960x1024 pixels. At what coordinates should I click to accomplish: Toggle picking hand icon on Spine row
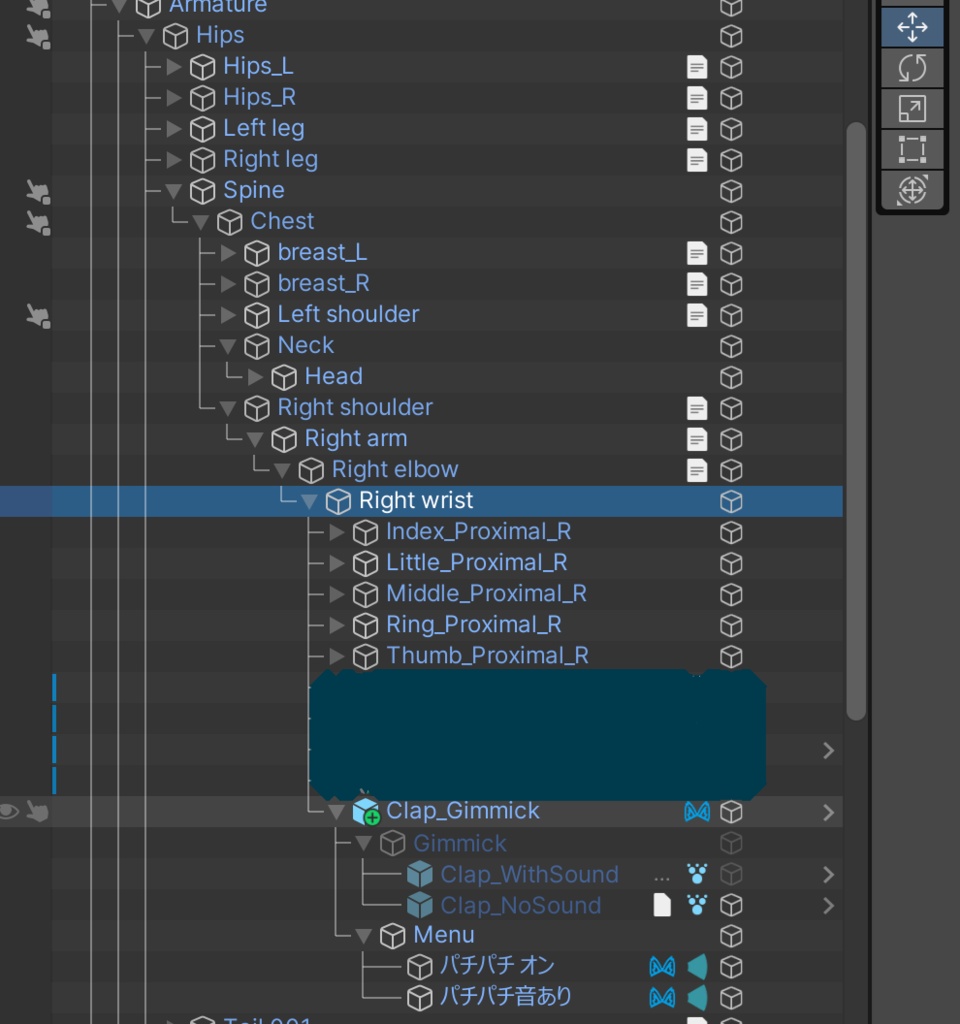click(x=38, y=191)
